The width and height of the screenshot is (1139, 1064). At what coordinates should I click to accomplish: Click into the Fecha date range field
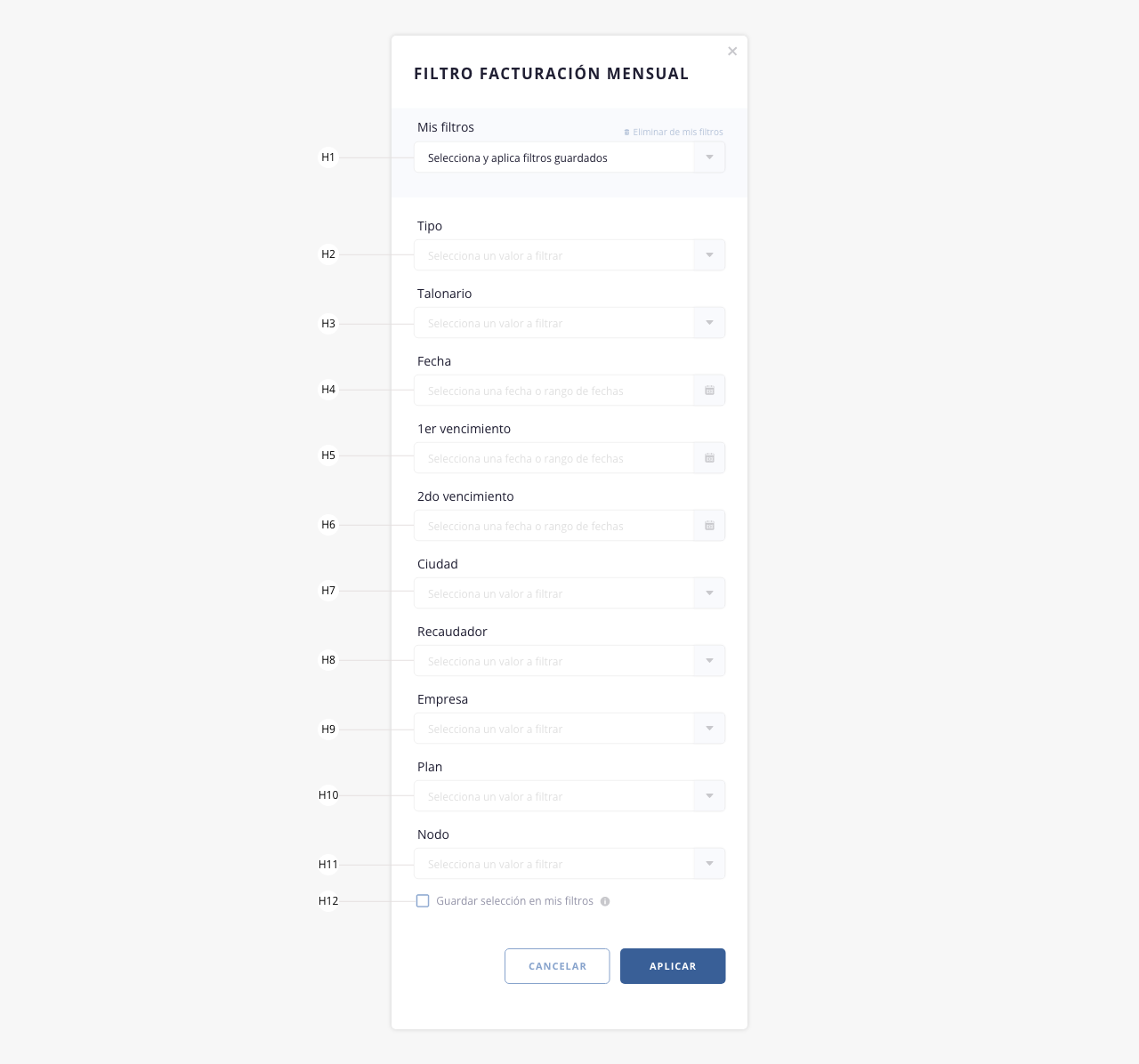(x=553, y=391)
